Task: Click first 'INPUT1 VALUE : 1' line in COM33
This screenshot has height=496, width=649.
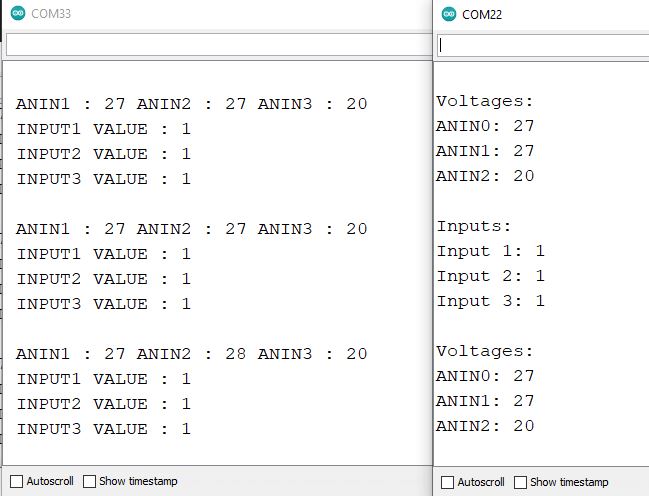Action: (x=103, y=129)
